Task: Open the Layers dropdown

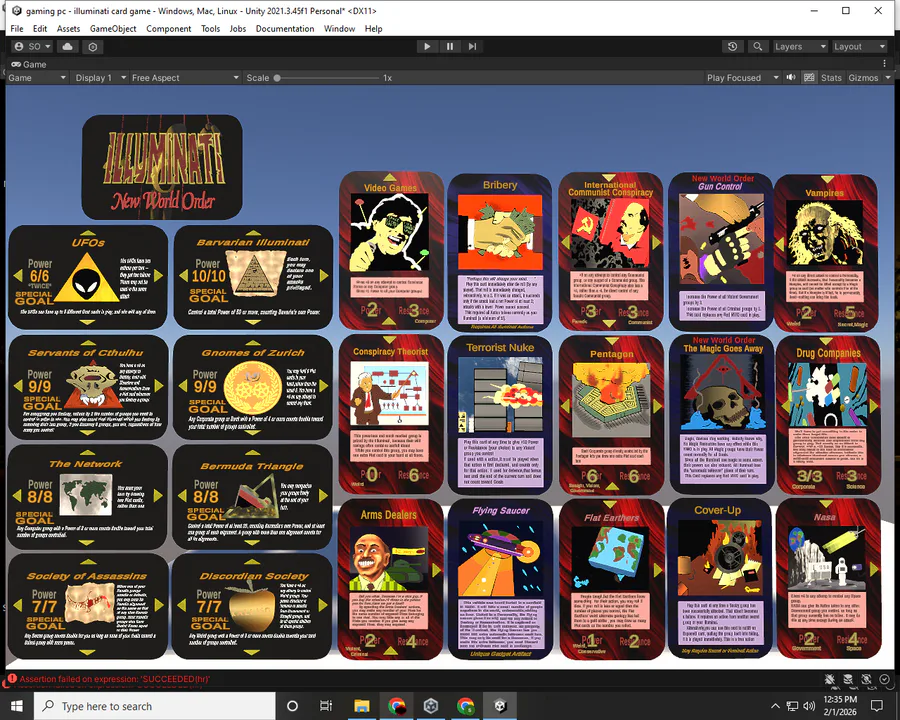Action: point(800,47)
